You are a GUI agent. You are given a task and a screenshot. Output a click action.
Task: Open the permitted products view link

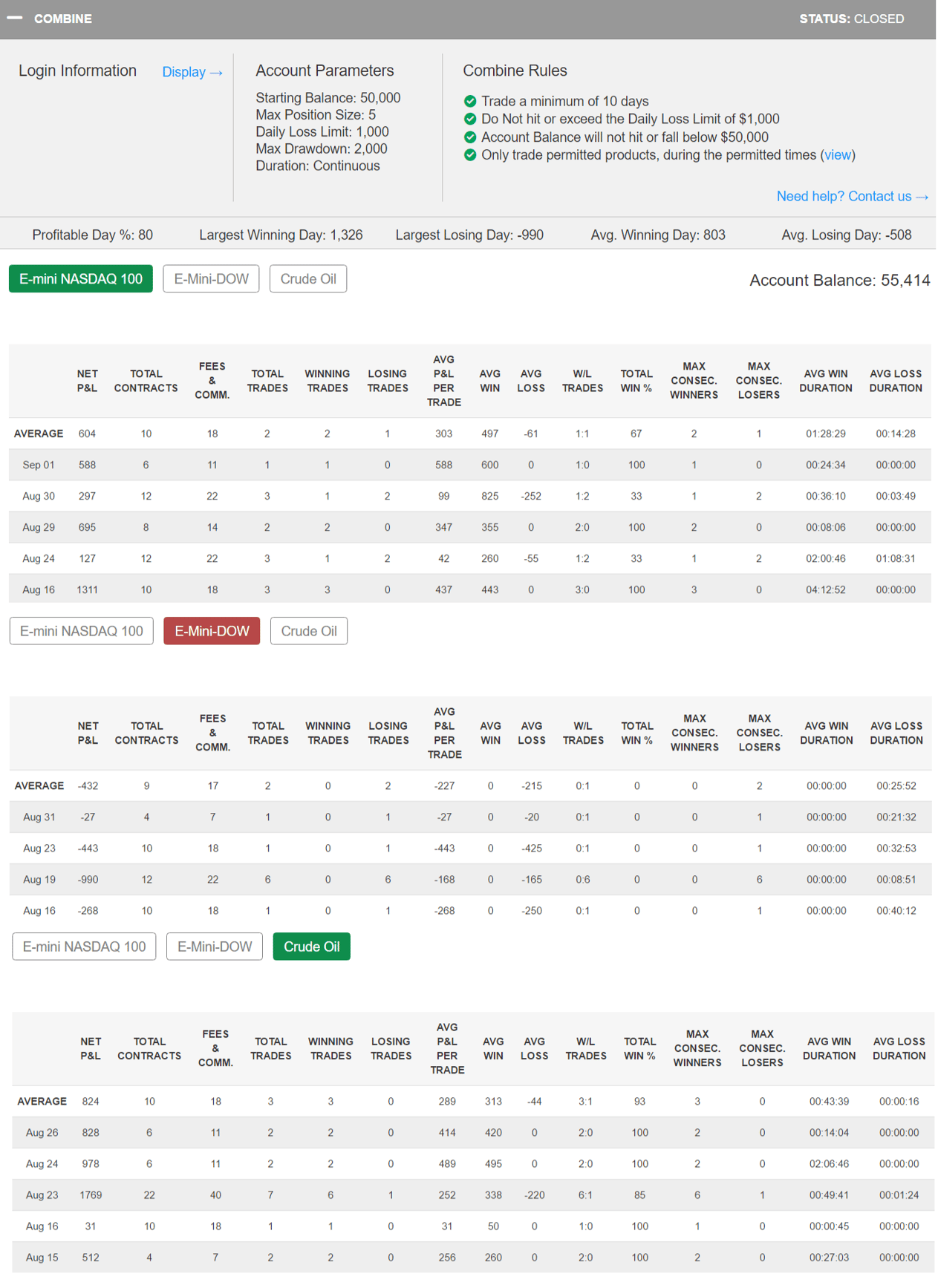click(x=838, y=155)
